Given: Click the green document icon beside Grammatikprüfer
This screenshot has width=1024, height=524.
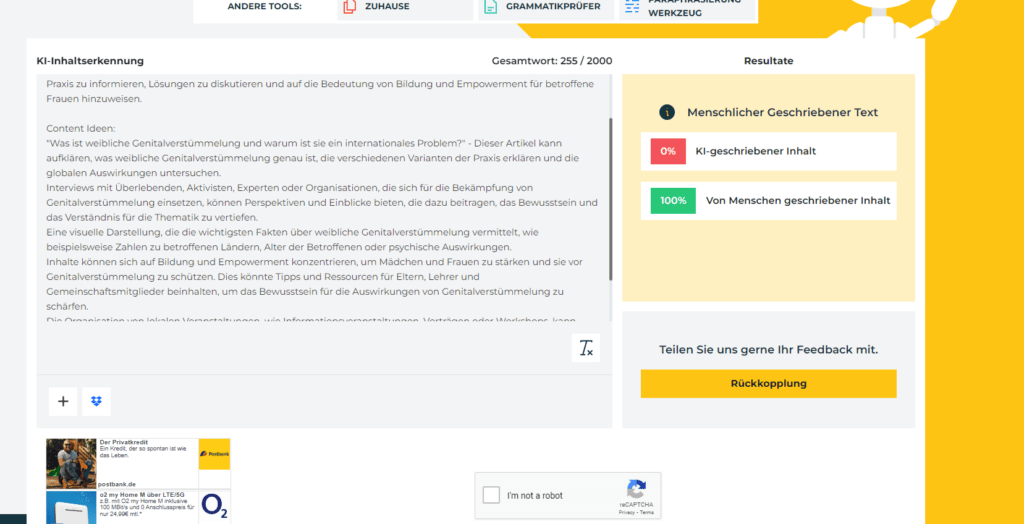Looking at the screenshot, I should click(x=490, y=7).
